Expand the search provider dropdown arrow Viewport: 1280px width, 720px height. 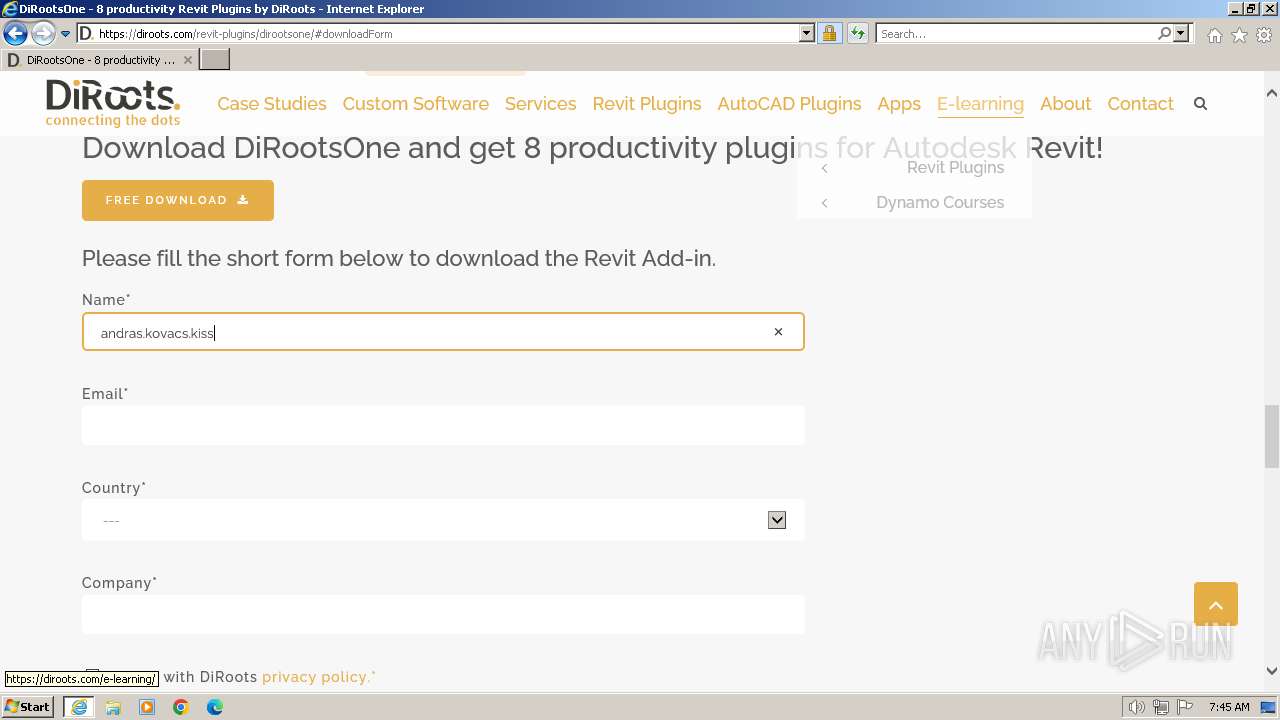[x=1181, y=34]
